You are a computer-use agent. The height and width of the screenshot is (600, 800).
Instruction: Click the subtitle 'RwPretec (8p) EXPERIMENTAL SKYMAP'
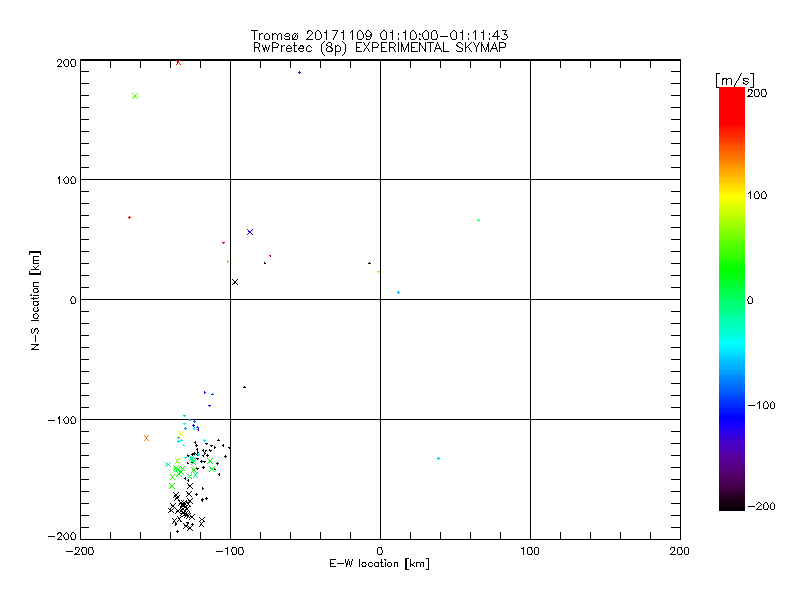[380, 48]
